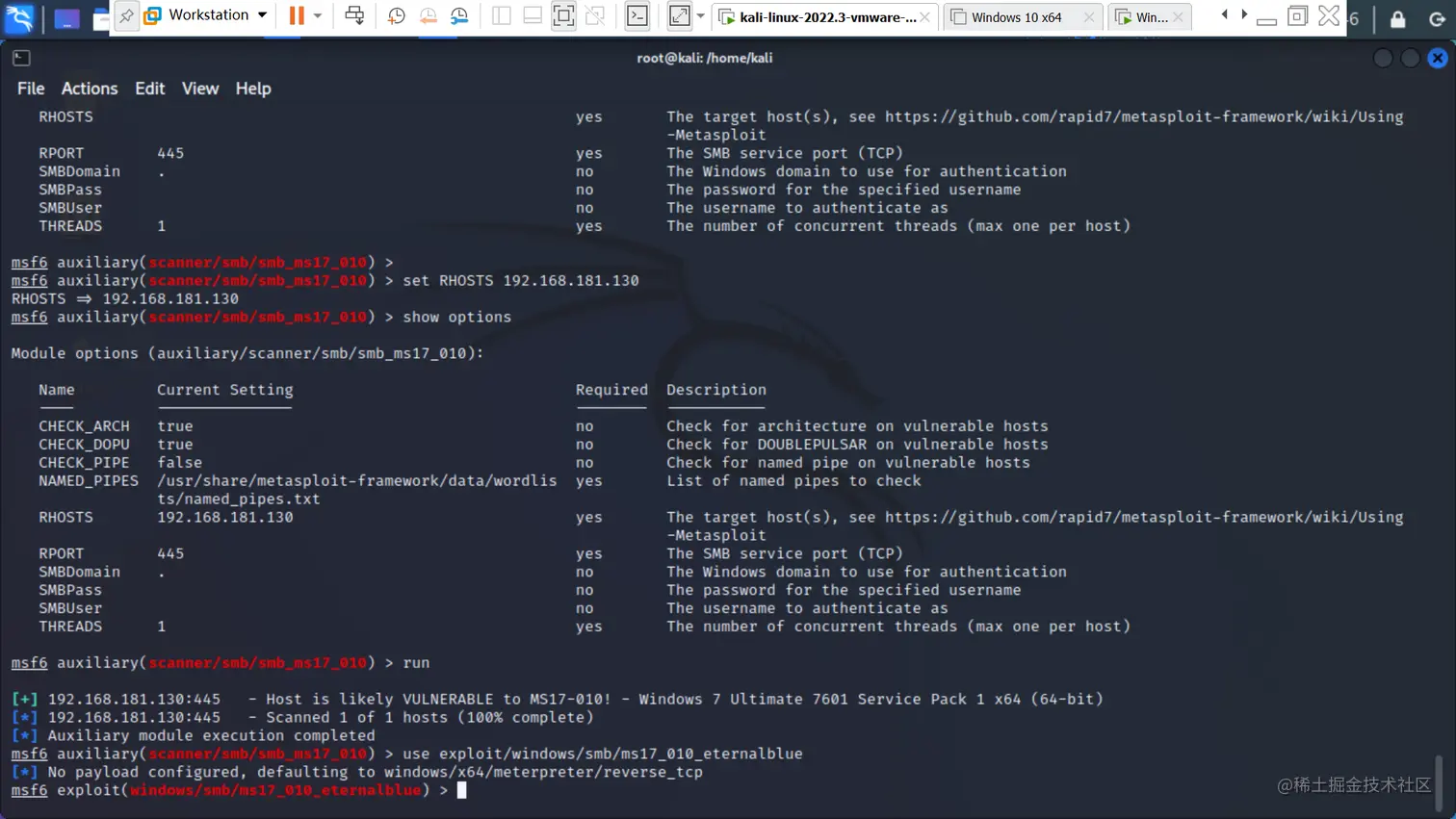Minimize the root@kali terminal window
This screenshot has height=819, width=1456.
pyautogui.click(x=1383, y=58)
